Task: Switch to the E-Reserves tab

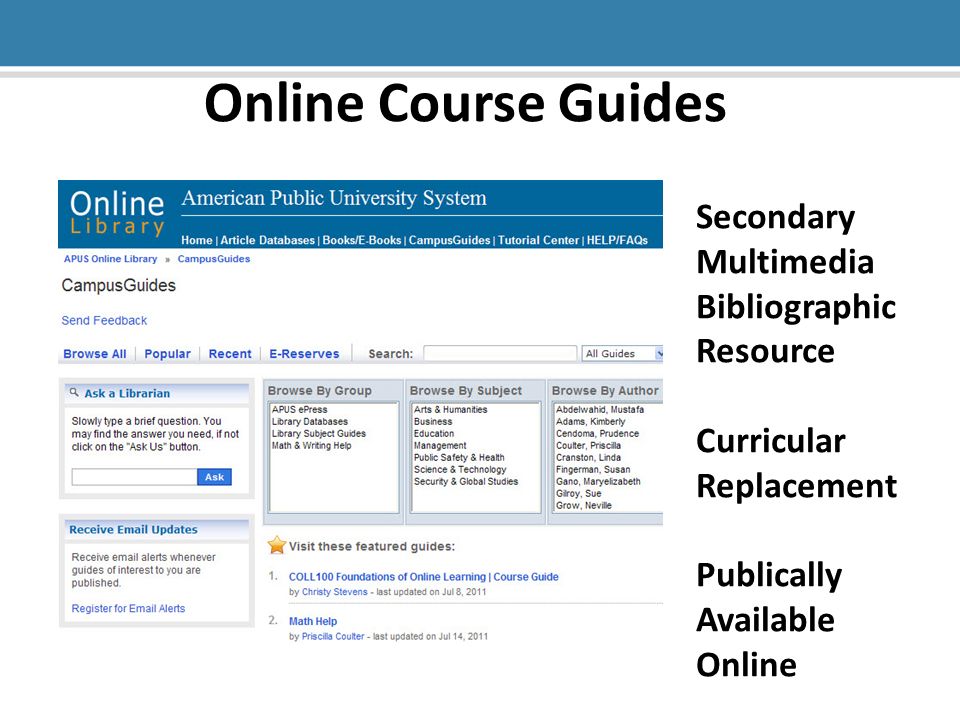Action: click(x=304, y=354)
